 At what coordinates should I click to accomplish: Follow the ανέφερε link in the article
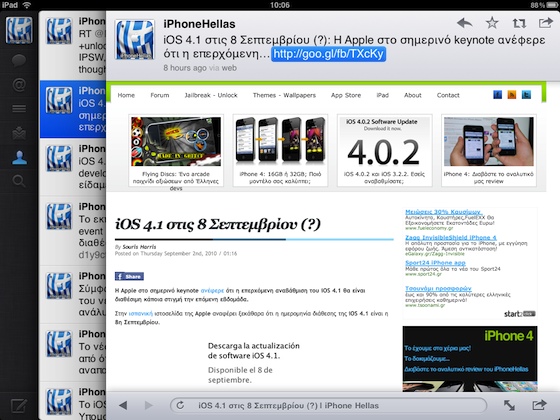pyautogui.click(x=212, y=291)
